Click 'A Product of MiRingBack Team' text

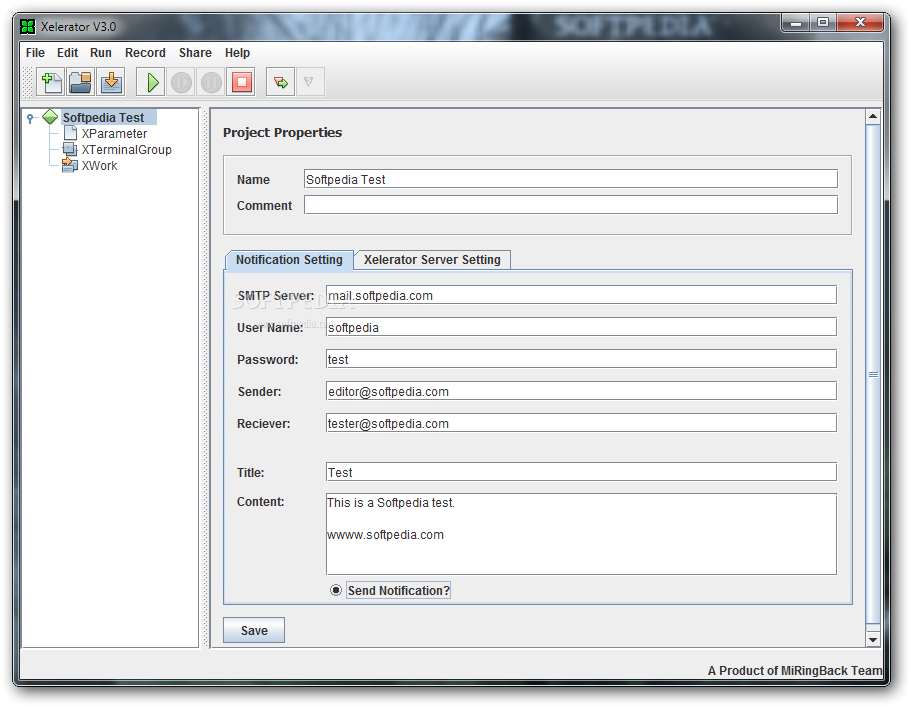point(794,670)
